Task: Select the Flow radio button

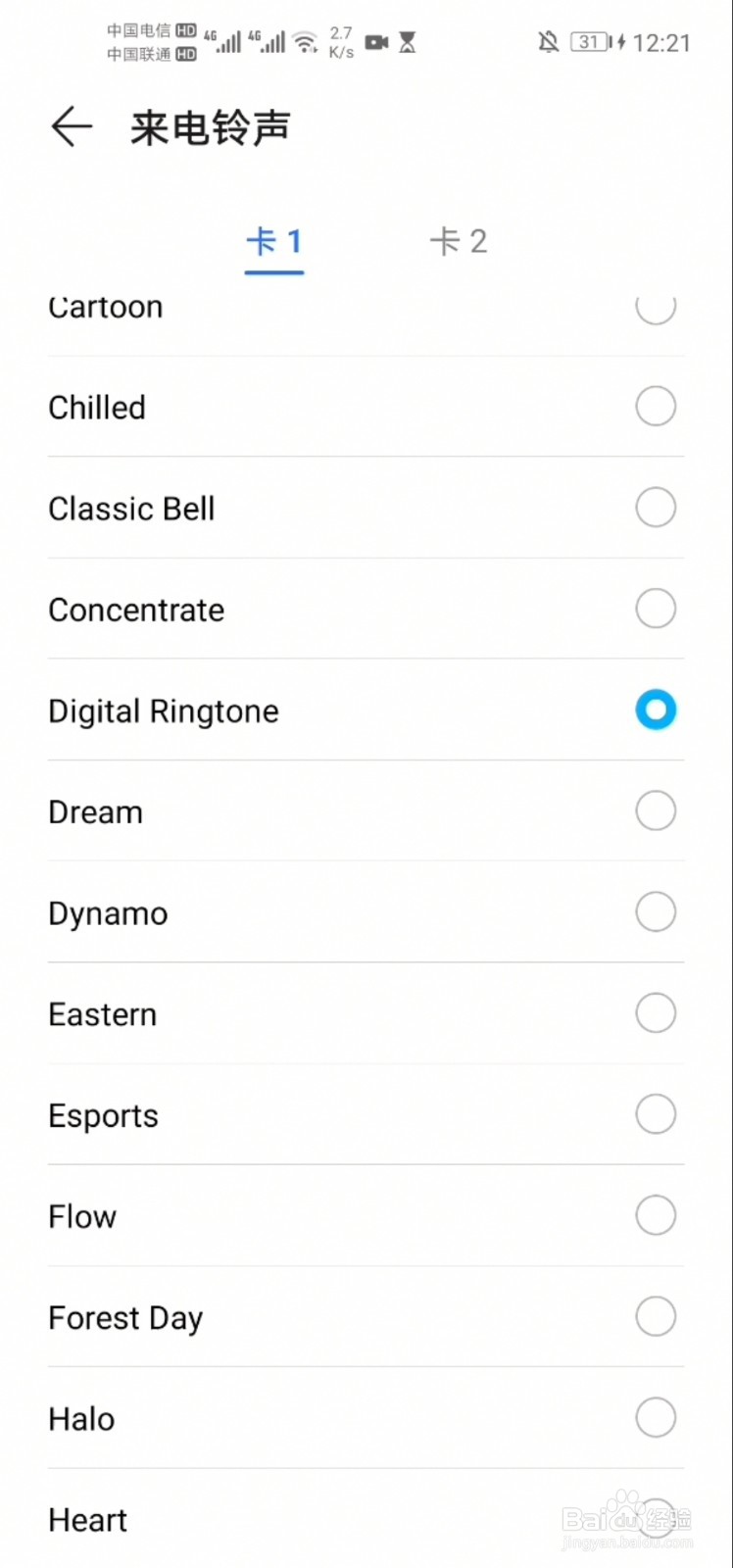Action: click(656, 1215)
